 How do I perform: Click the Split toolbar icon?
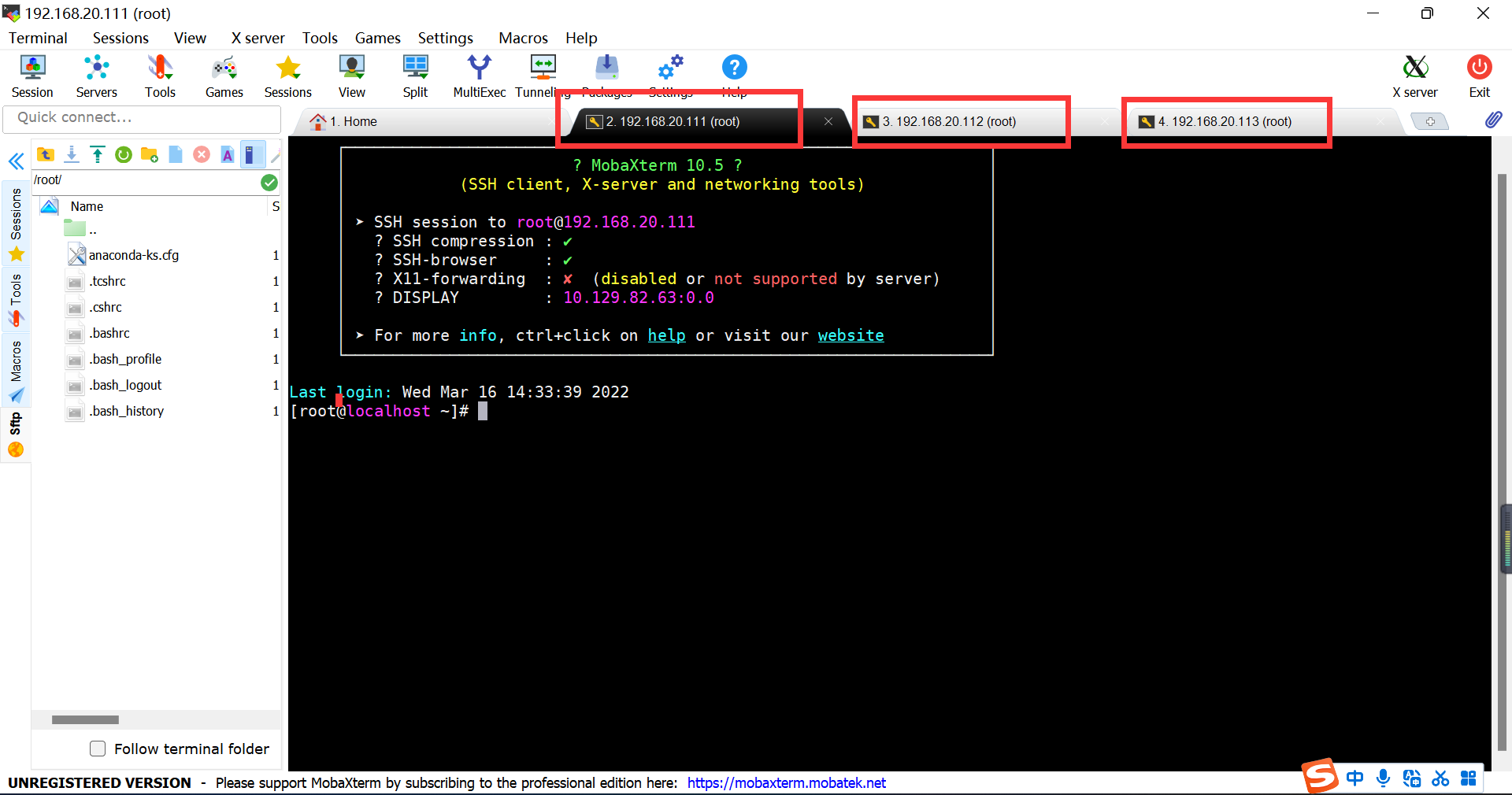pos(415,76)
